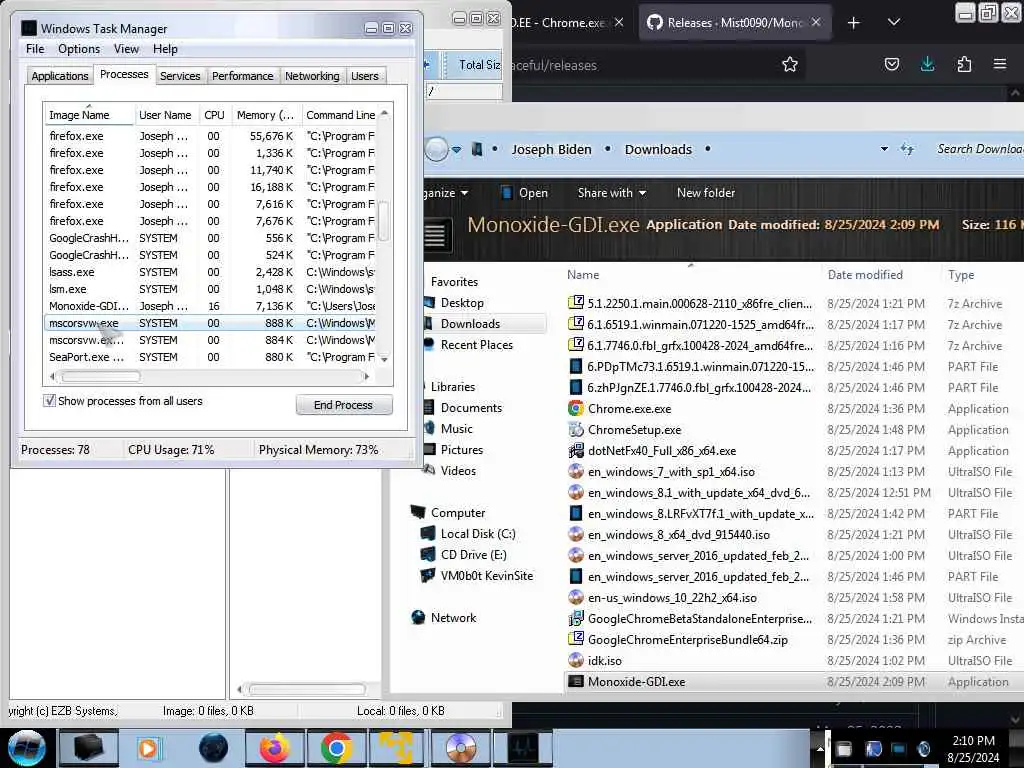Sort processes by Memory column
Screen dimensions: 1024x768
[x=265, y=115]
